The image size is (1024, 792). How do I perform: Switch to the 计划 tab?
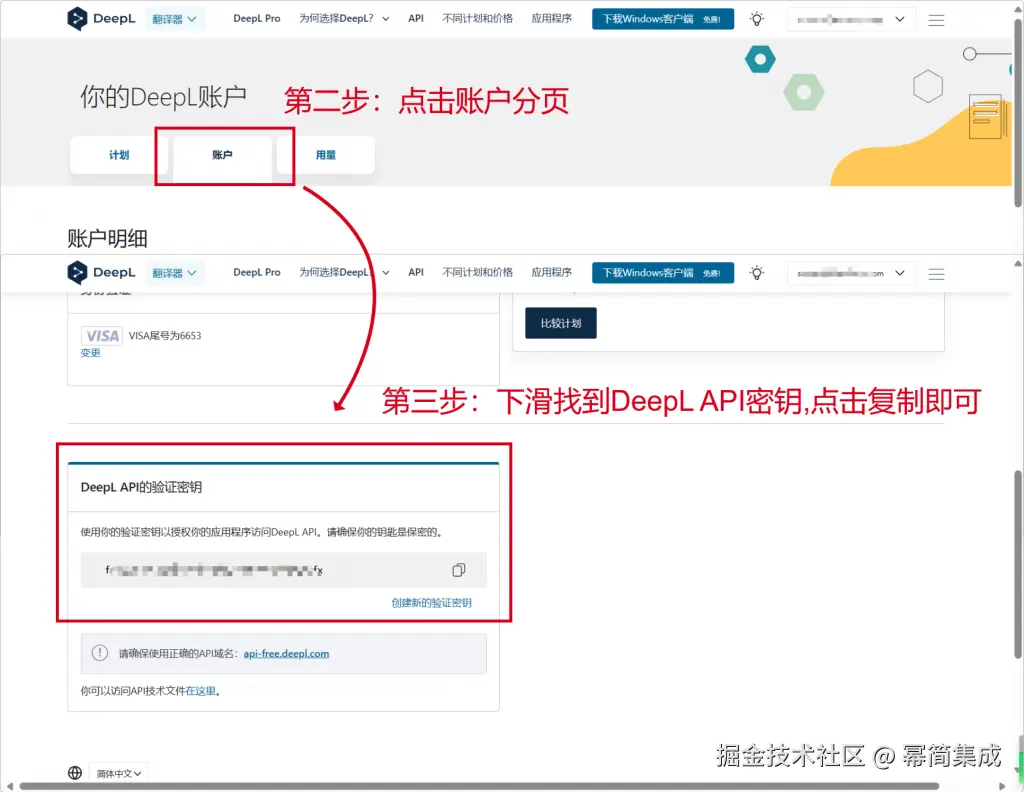[x=119, y=155]
